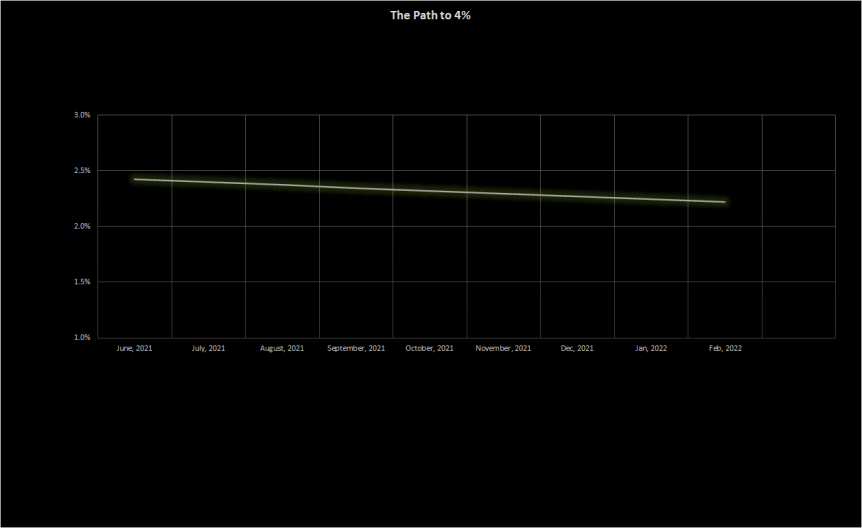This screenshot has width=862, height=528.
Task: Click the 1.0% label at axis bottom
Action: 82,337
